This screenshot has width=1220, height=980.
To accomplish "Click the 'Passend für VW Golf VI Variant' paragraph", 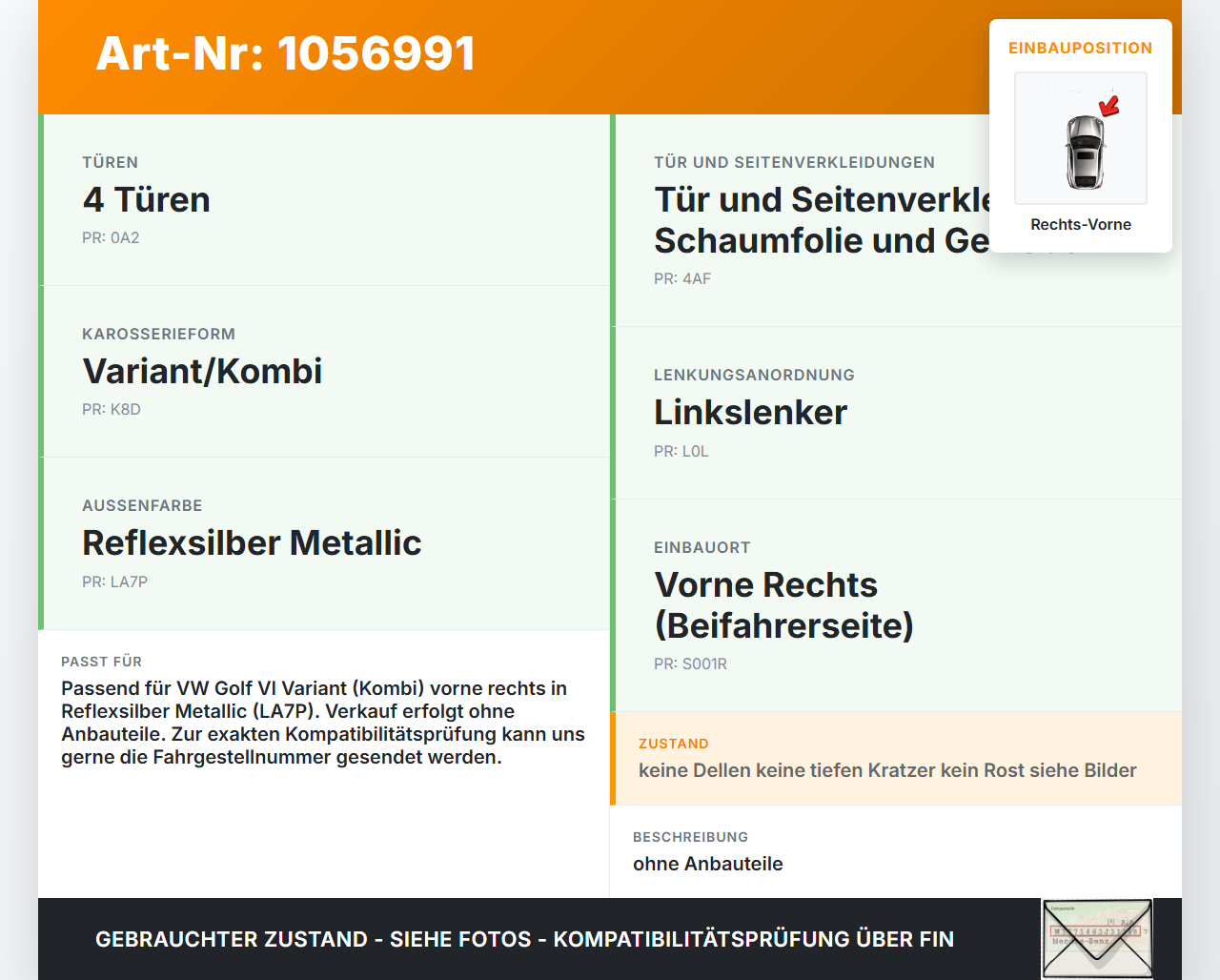I will point(323,723).
